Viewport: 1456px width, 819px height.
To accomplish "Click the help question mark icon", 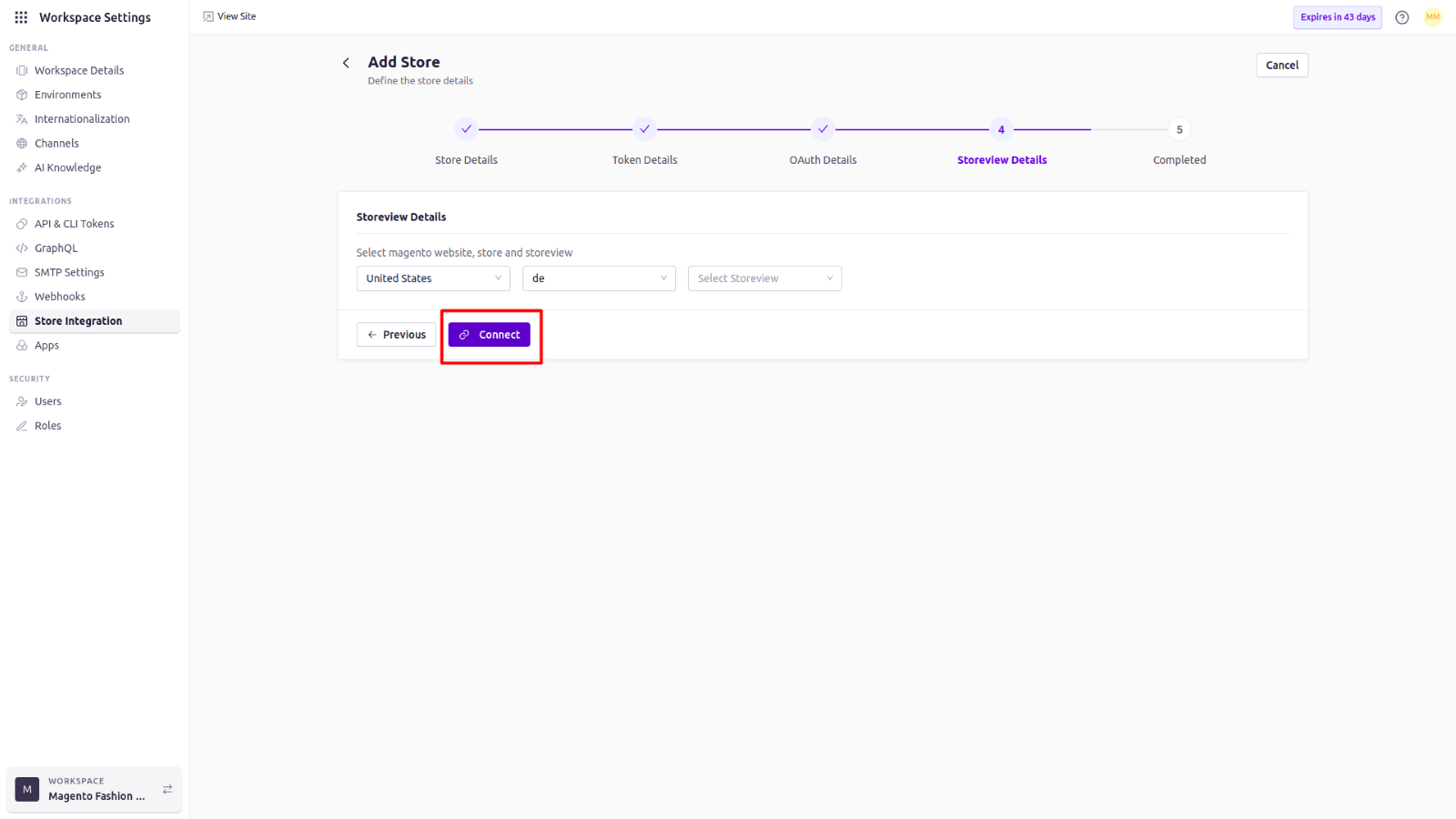I will coord(1402,17).
